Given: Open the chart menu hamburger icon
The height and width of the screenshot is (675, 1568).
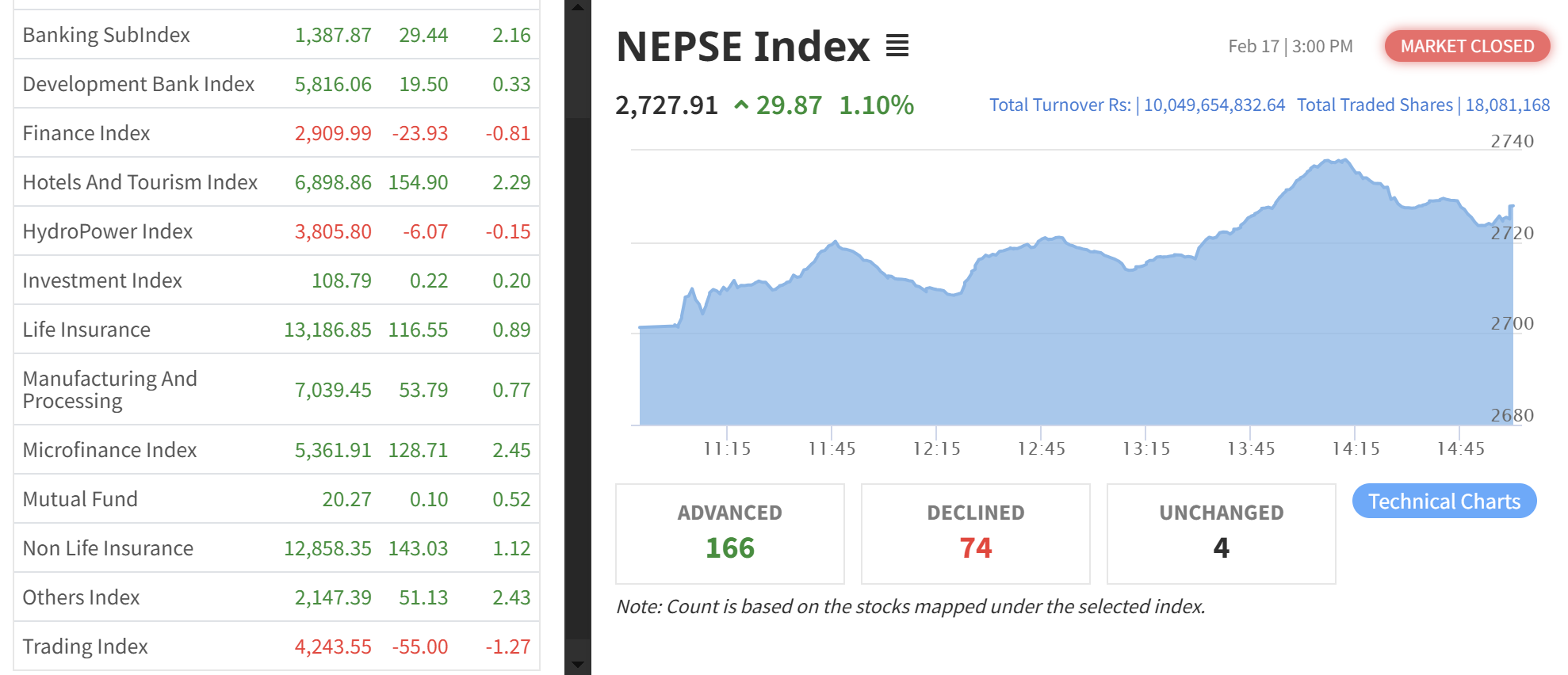Looking at the screenshot, I should pyautogui.click(x=897, y=46).
